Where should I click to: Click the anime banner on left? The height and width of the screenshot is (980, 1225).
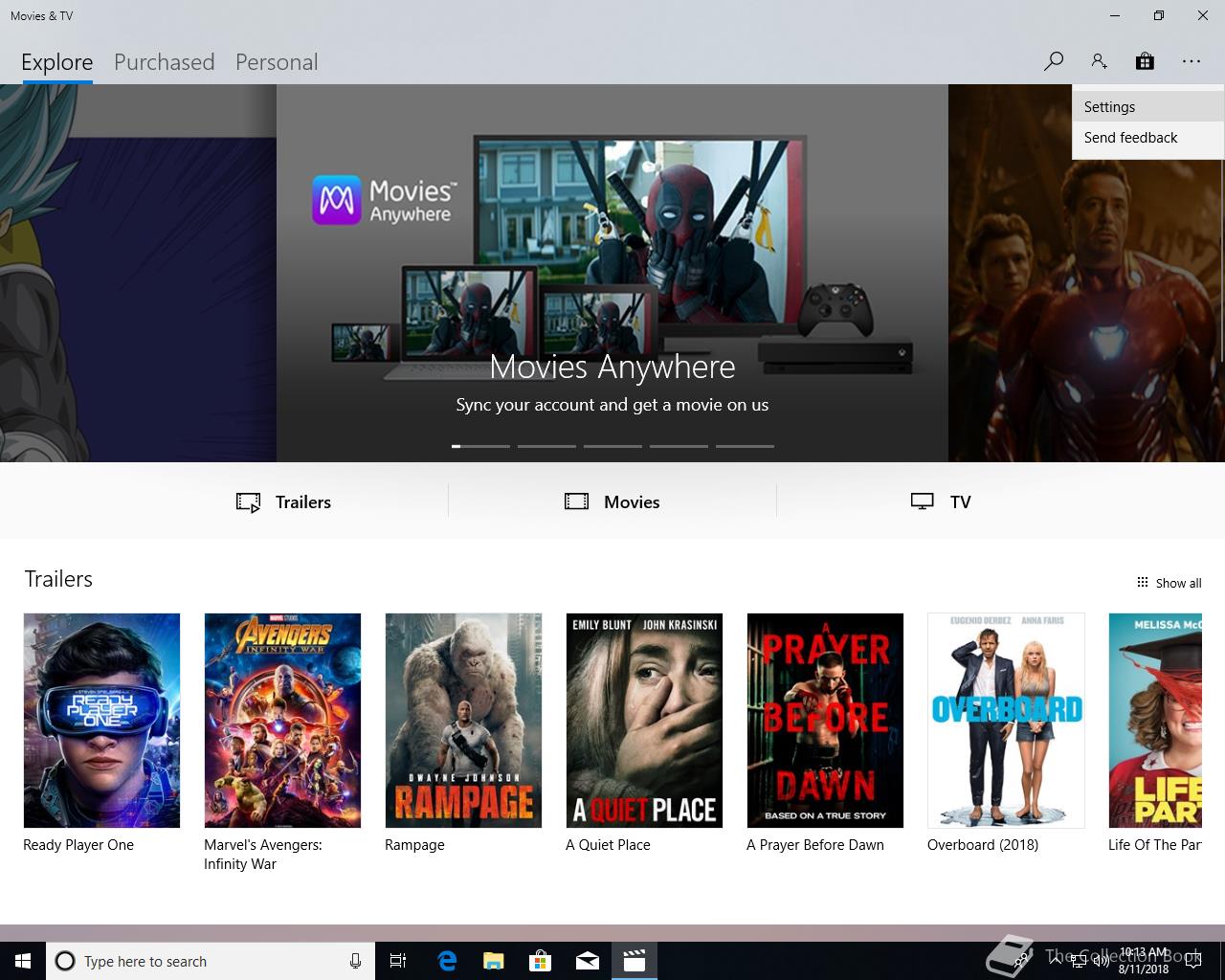138,273
